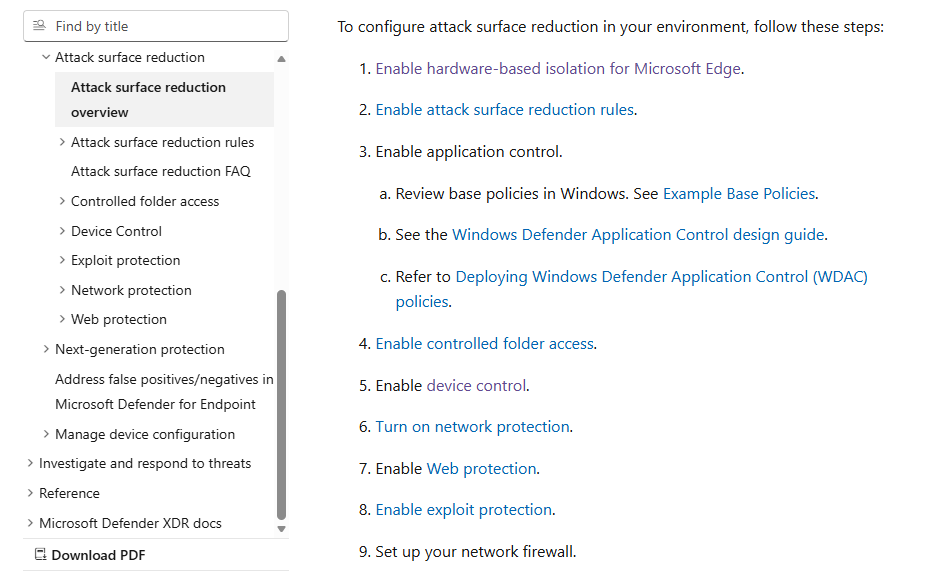Collapse the Attack surface reduction section

46,57
